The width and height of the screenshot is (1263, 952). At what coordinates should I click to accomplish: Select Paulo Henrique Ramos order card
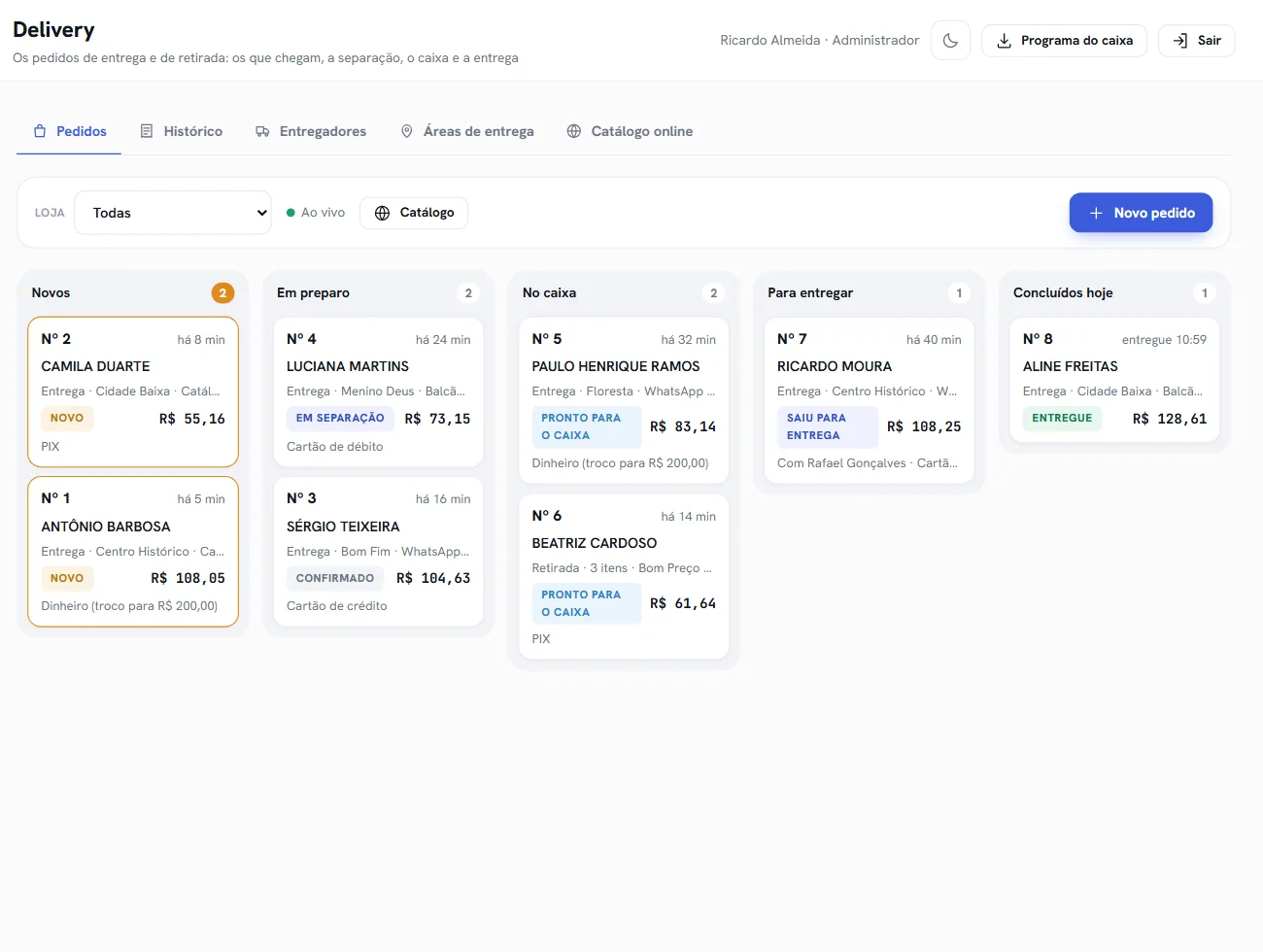624,400
